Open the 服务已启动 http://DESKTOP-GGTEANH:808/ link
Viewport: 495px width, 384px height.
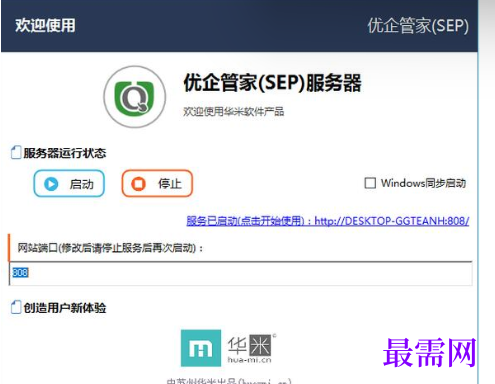(328, 221)
